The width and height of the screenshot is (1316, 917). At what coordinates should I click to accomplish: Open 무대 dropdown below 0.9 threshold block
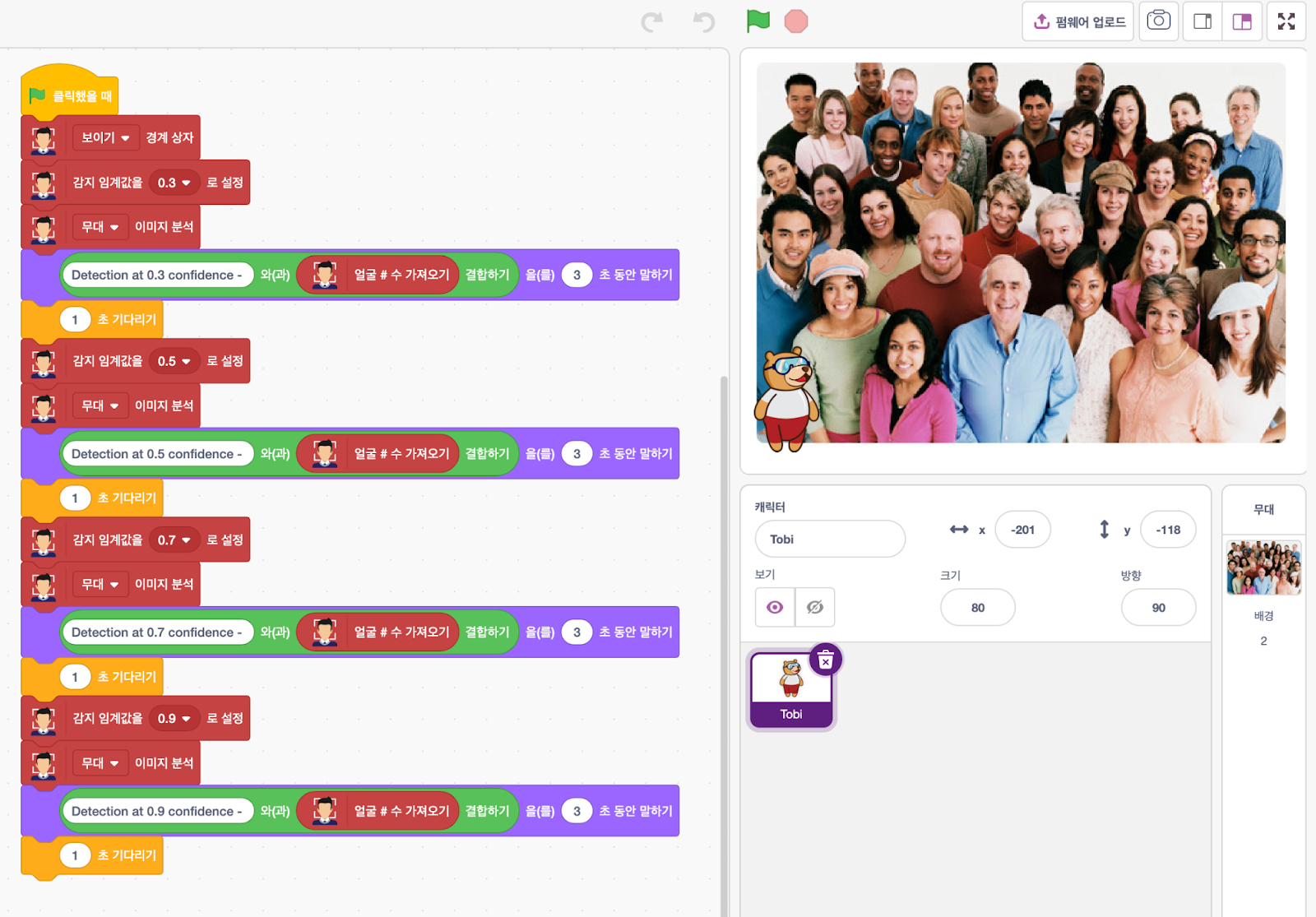click(100, 762)
